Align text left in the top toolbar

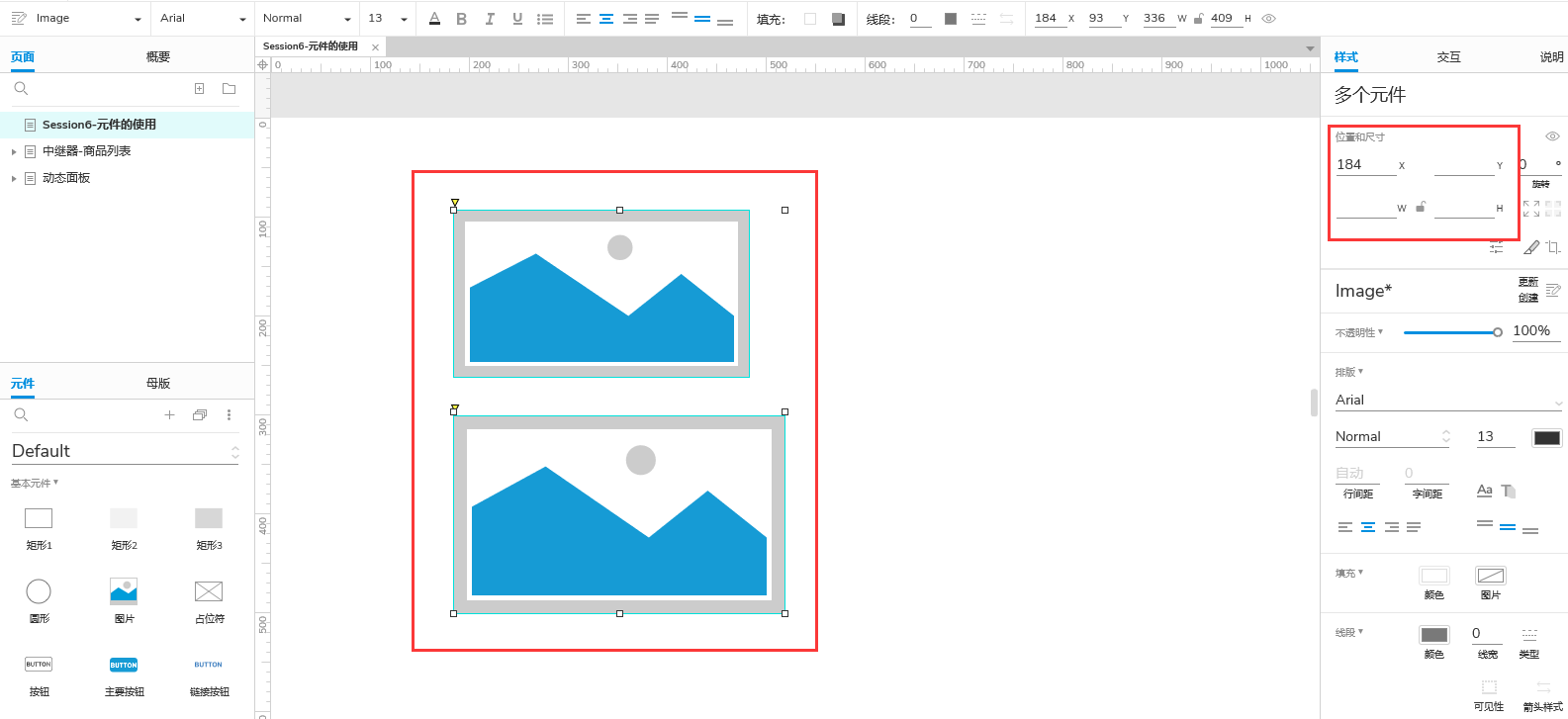pos(584,19)
